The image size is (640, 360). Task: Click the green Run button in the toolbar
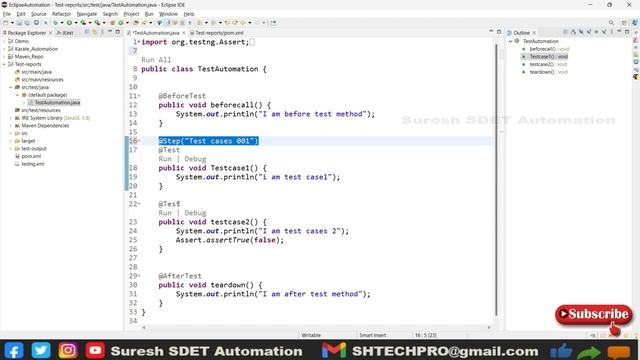[69, 23]
